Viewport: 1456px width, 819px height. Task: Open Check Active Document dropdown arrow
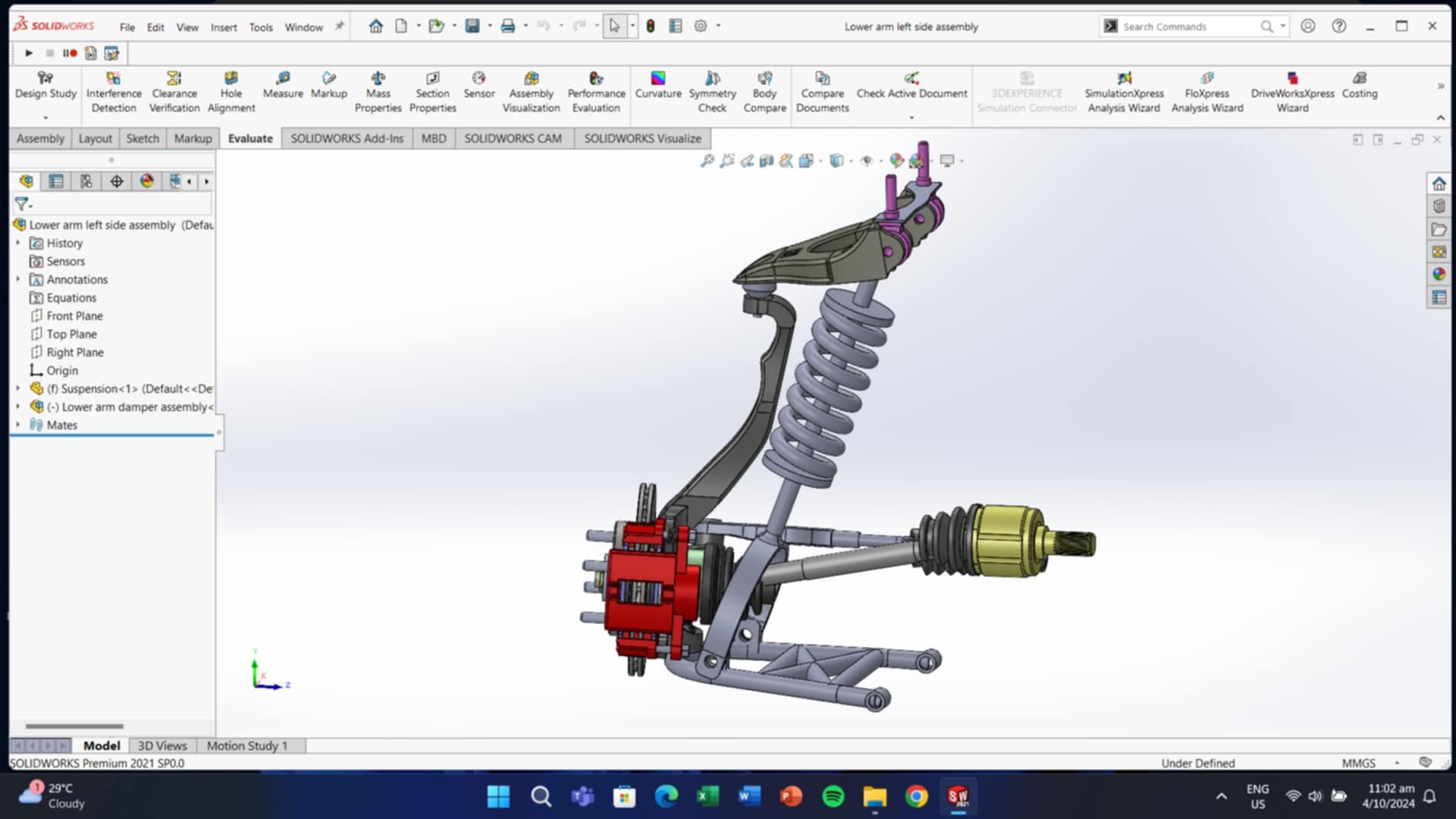(x=912, y=118)
